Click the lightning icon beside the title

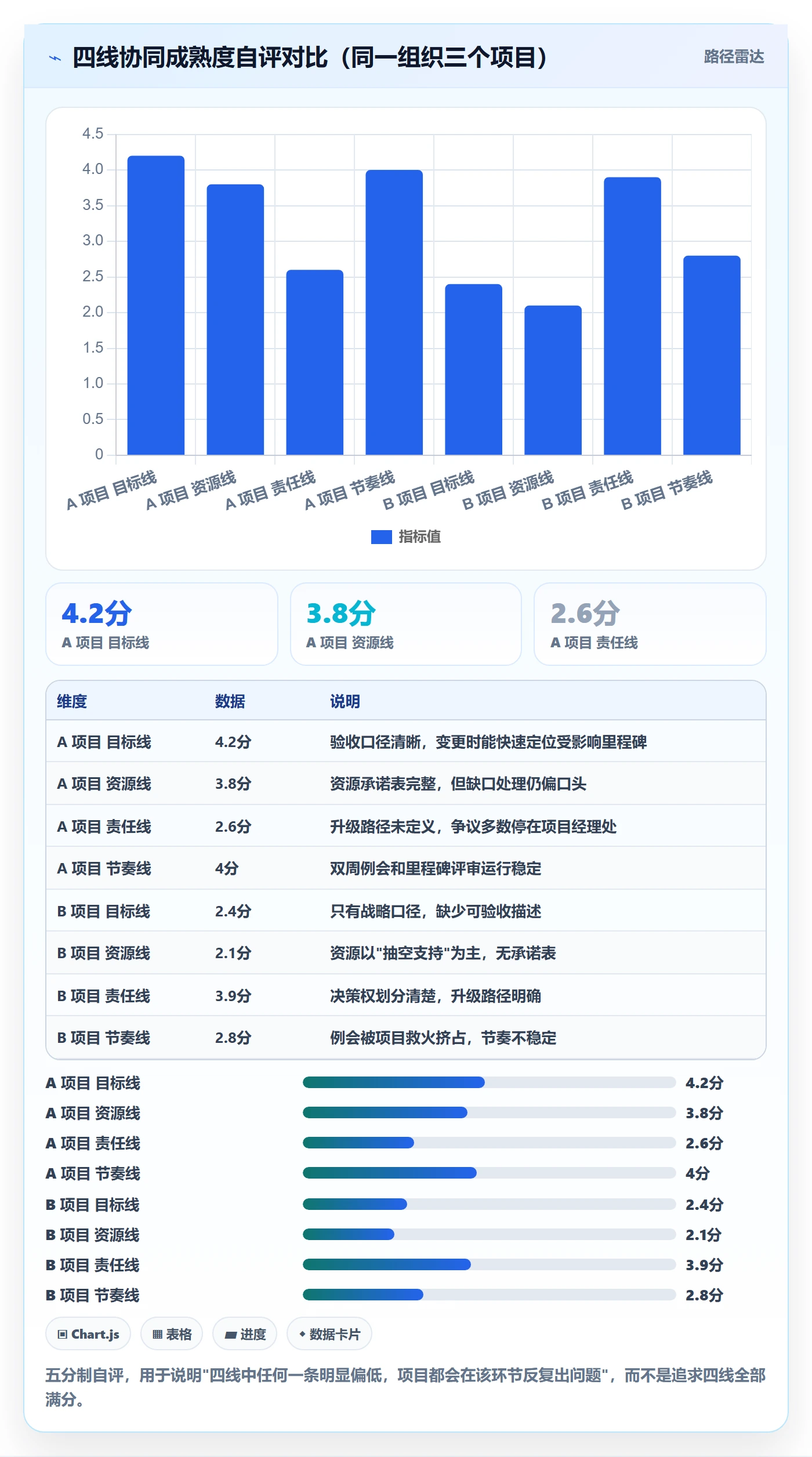pyautogui.click(x=55, y=58)
